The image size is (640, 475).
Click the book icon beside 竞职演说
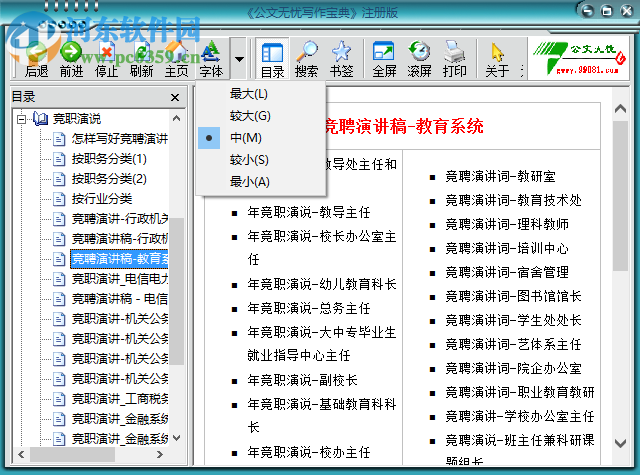point(40,119)
